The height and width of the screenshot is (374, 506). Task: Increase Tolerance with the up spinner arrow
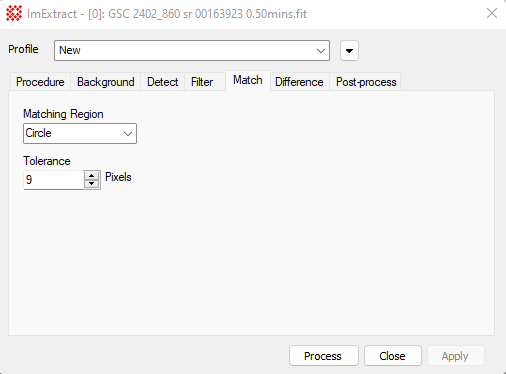[x=91, y=175]
